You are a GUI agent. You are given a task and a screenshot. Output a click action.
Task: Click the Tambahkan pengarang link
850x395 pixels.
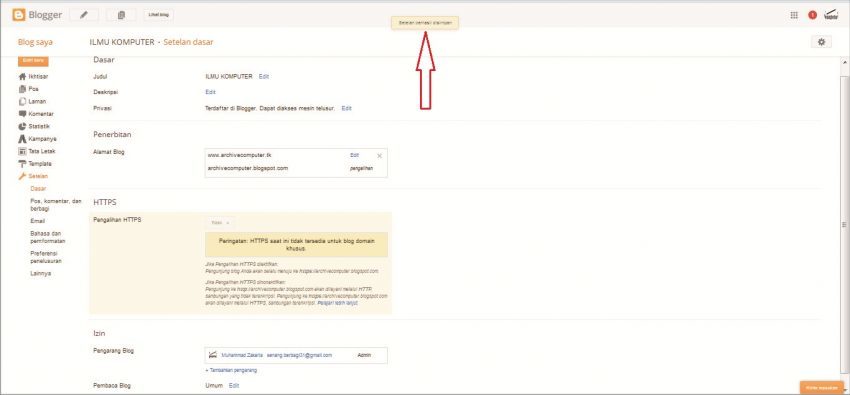[x=231, y=371]
